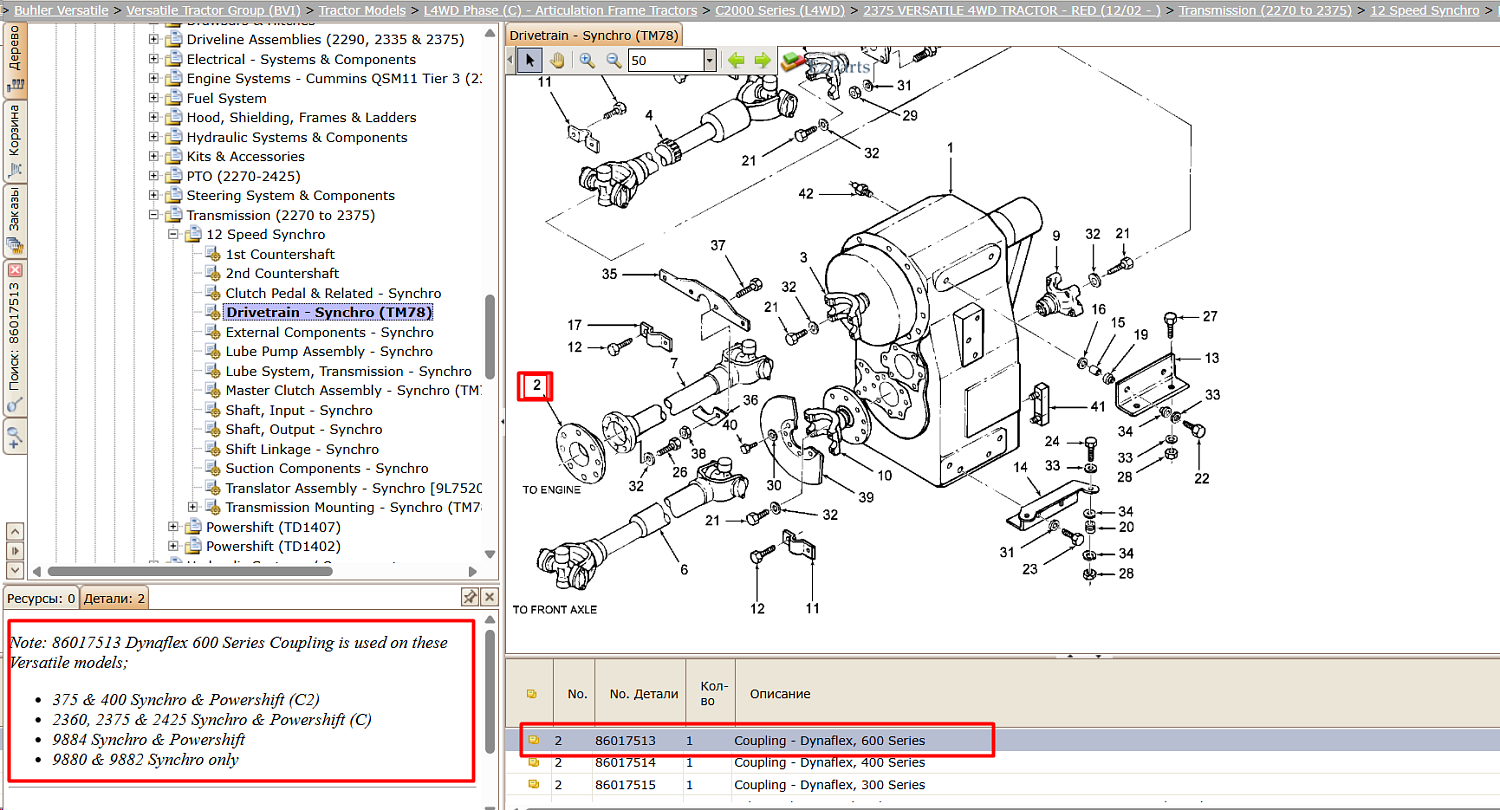The width and height of the screenshot is (1500, 810).
Task: Select Coupling - Dynaflex, 400 Series row
Action: [x=1002, y=762]
